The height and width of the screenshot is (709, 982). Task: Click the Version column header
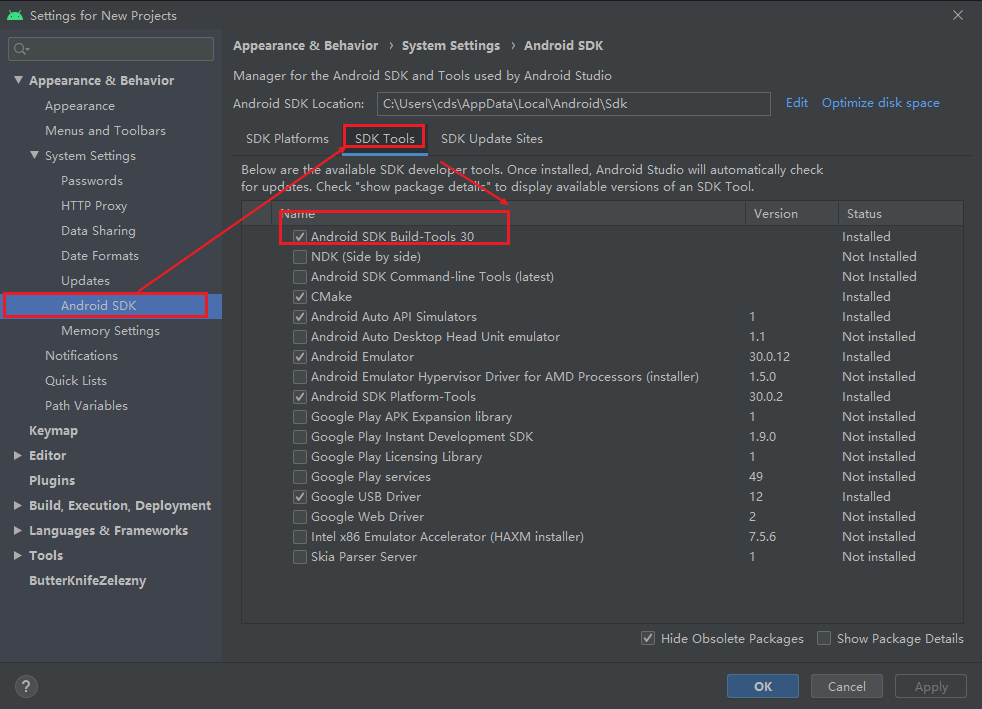pyautogui.click(x=792, y=214)
